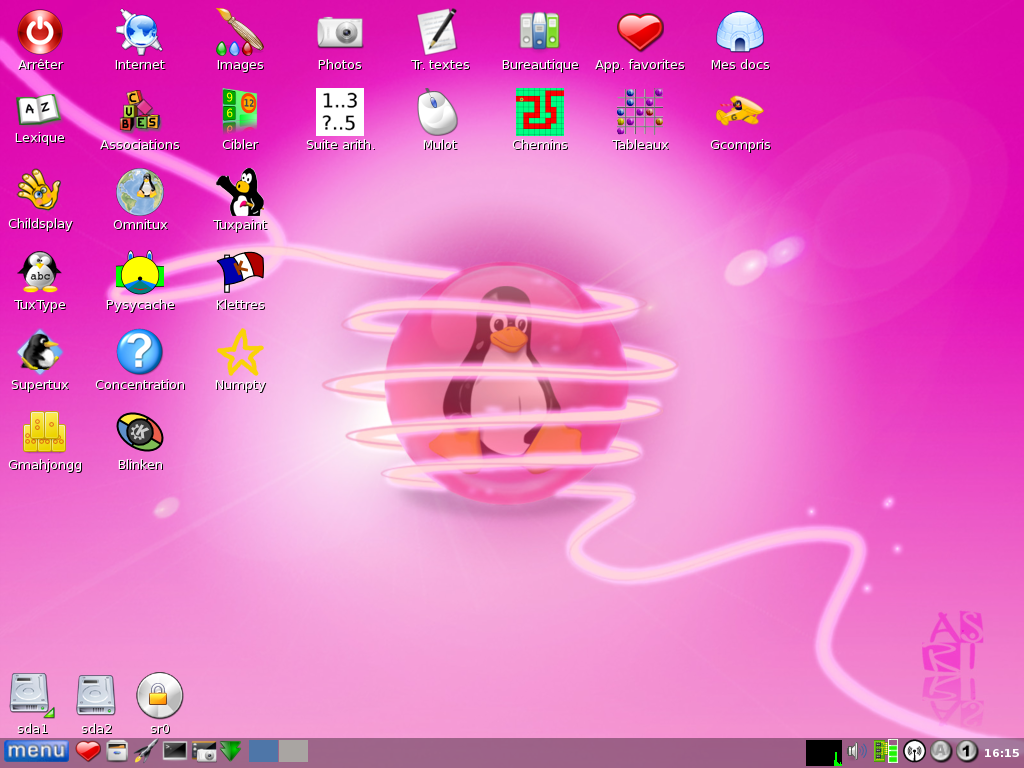Launch the Blinken memory game
Viewport: 1024px width, 768px height.
[x=139, y=432]
